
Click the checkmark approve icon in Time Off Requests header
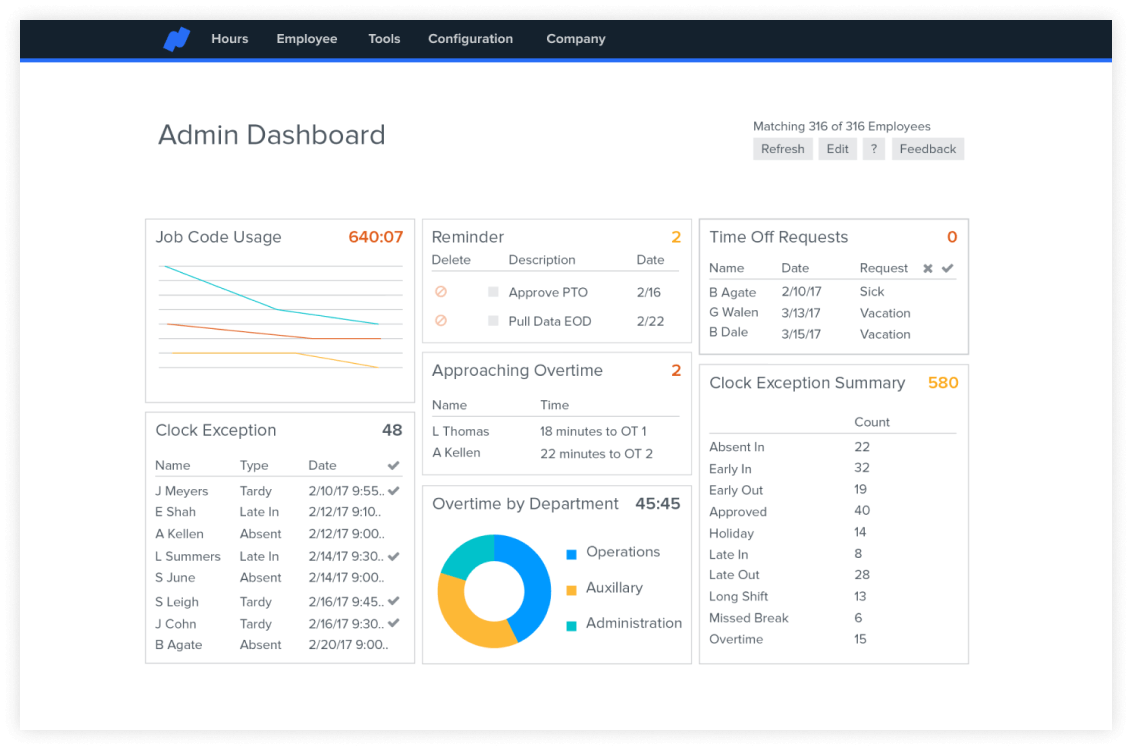pos(948,268)
